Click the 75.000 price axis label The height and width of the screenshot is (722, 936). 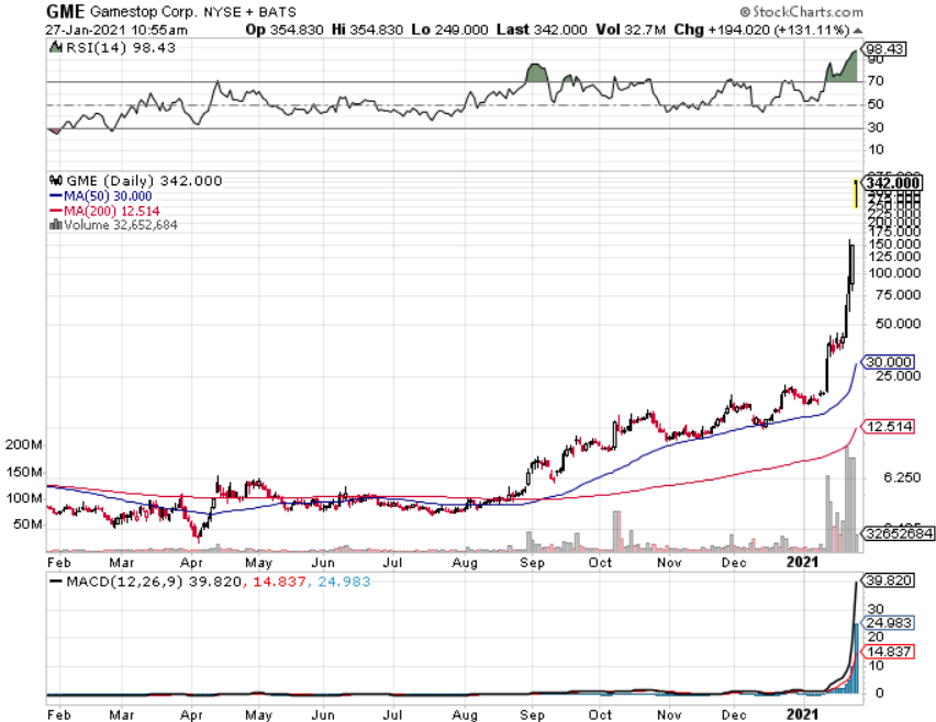pyautogui.click(x=898, y=295)
